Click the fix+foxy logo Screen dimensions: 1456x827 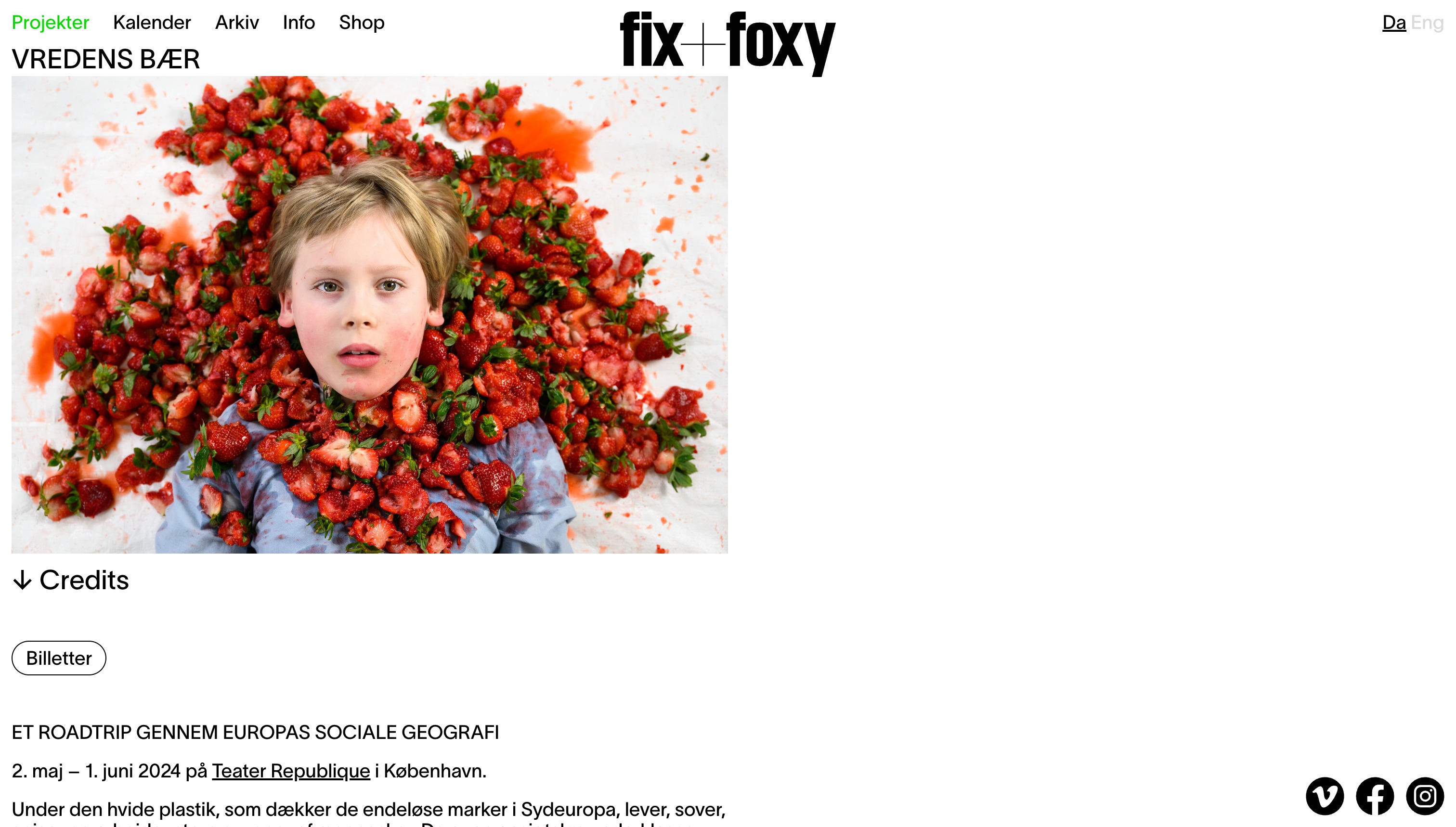pos(728,43)
